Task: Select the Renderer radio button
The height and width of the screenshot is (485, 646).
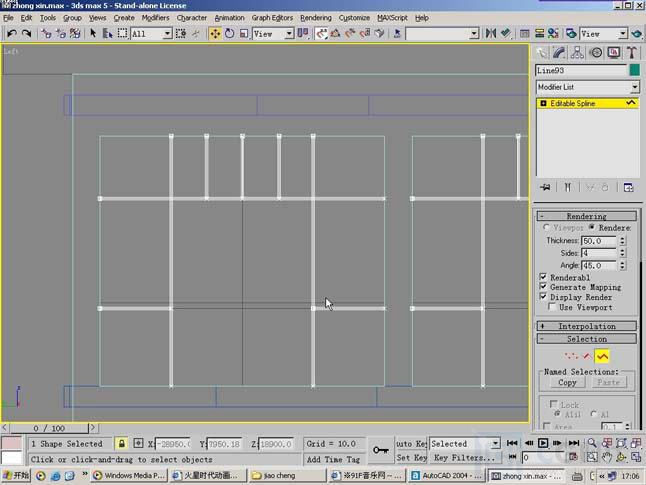Action: 592,227
